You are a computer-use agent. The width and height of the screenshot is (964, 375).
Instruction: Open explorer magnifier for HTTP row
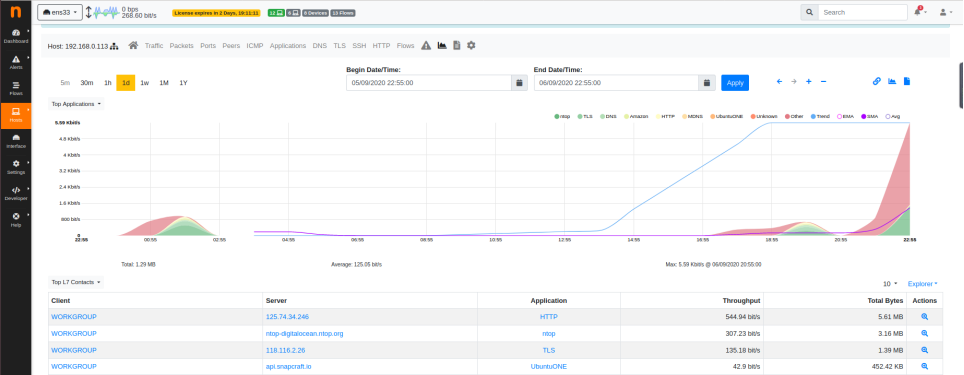(x=924, y=317)
